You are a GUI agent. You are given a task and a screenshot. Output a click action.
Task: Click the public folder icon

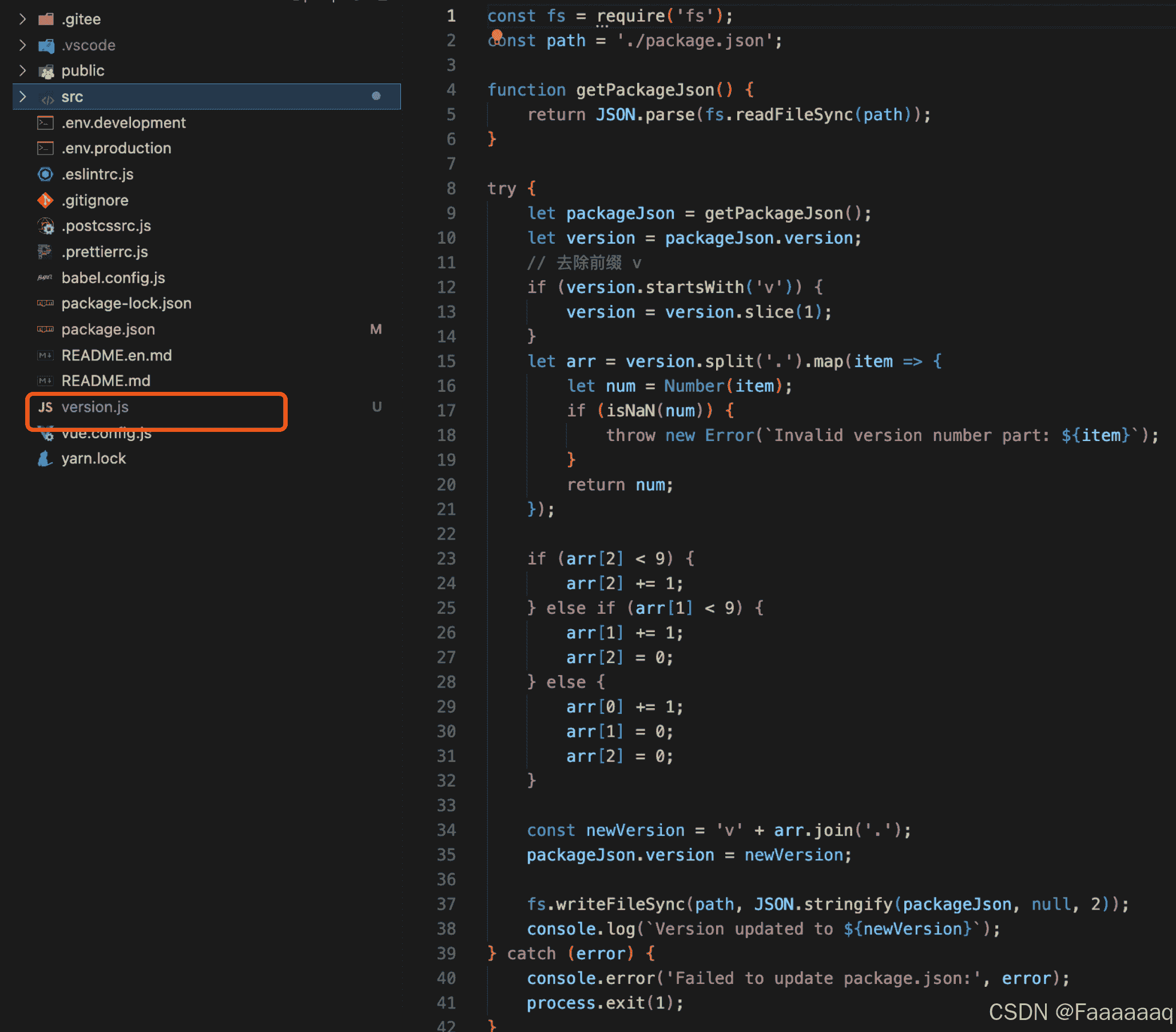(46, 72)
